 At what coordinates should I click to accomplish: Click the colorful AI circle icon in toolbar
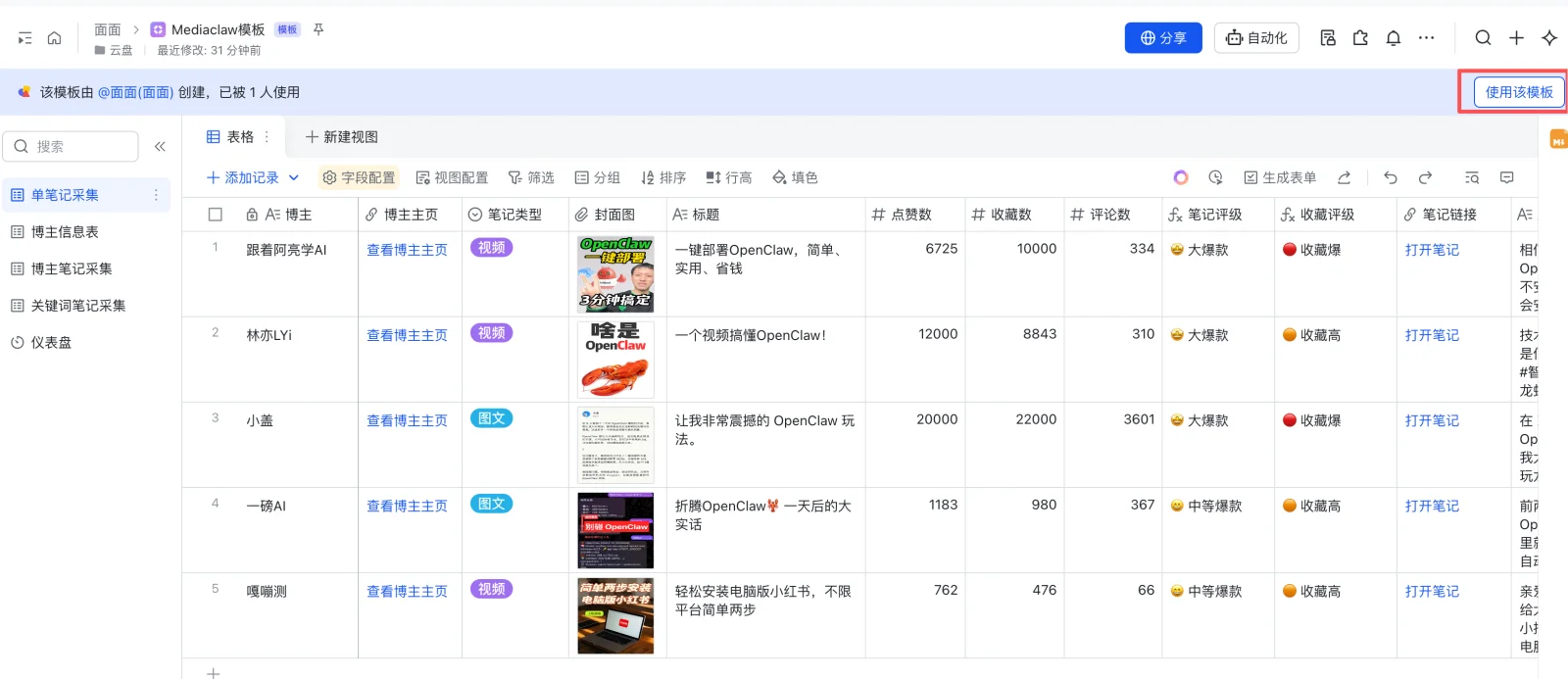[x=1181, y=177]
